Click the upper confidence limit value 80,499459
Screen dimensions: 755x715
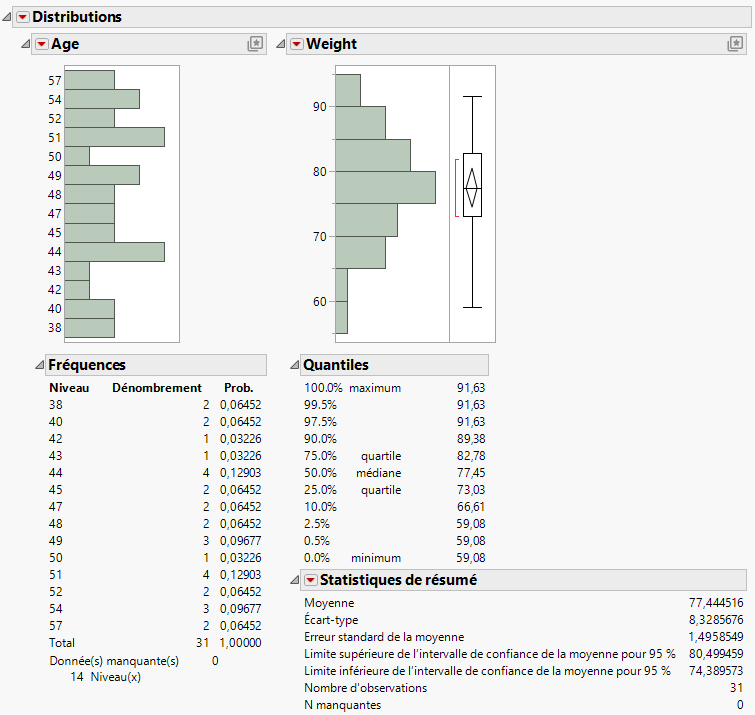coord(716,654)
